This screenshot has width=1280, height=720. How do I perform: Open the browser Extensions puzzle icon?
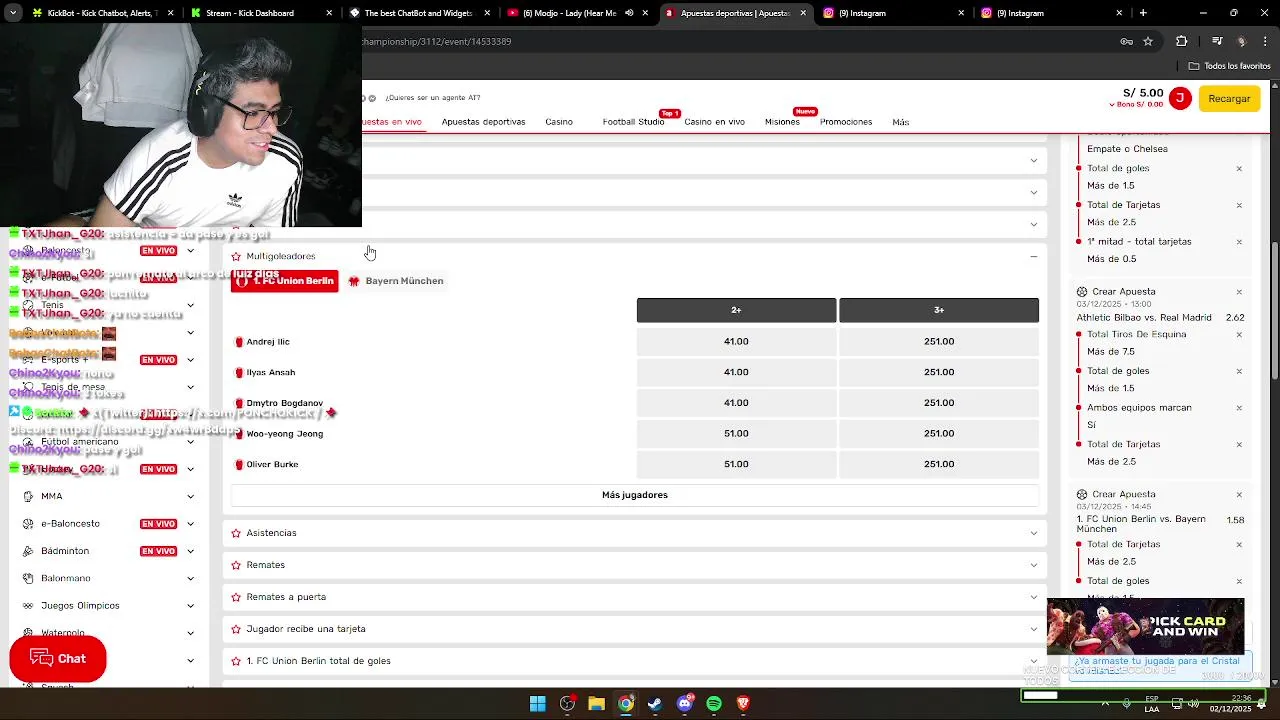click(1182, 42)
